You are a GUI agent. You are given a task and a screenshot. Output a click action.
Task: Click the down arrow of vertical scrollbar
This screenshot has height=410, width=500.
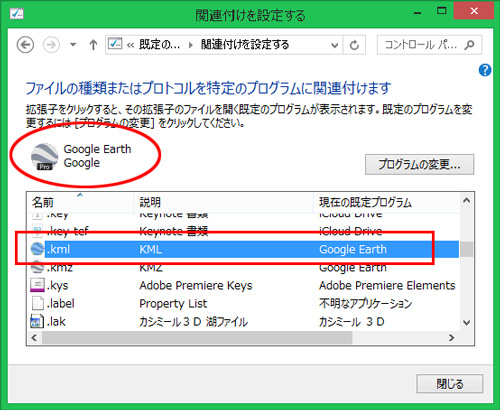(467, 323)
